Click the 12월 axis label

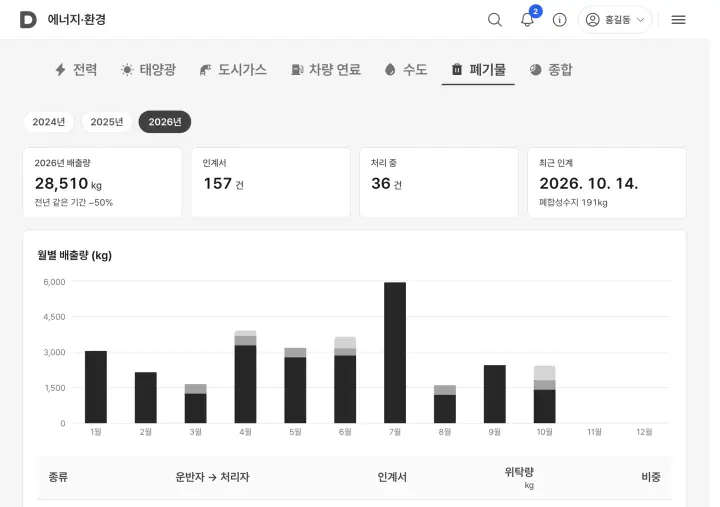pos(644,432)
